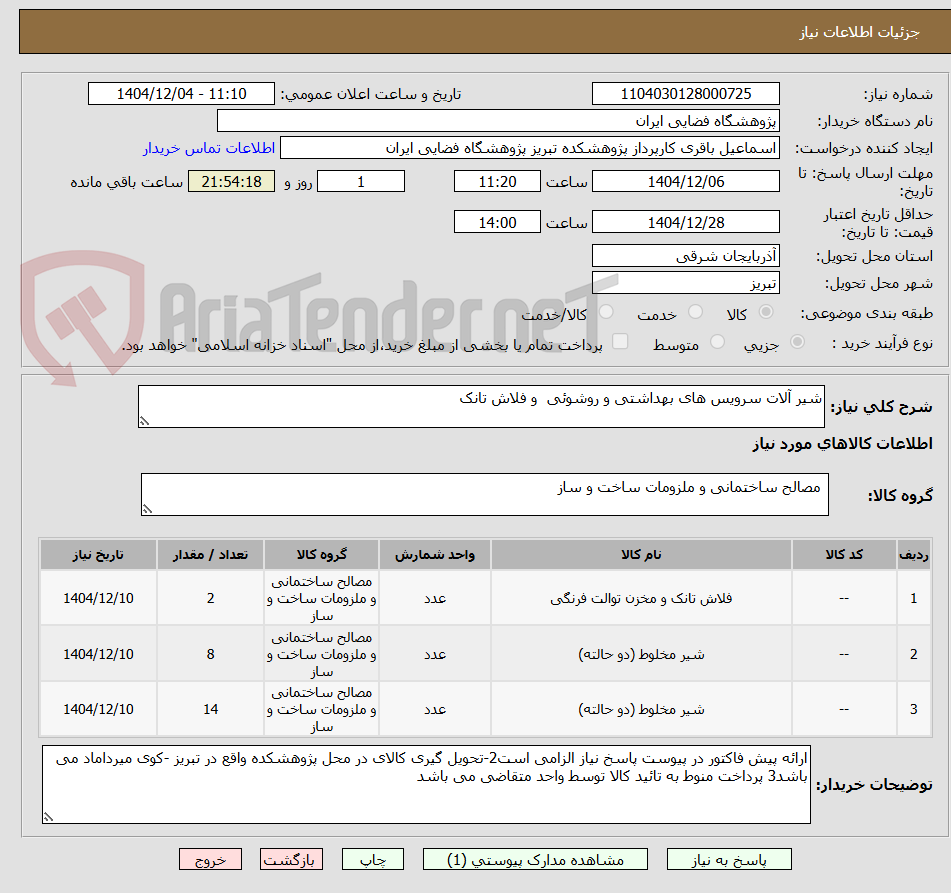Click 'شیر مخلوط (دو حالته)' in row 2

tap(641, 654)
